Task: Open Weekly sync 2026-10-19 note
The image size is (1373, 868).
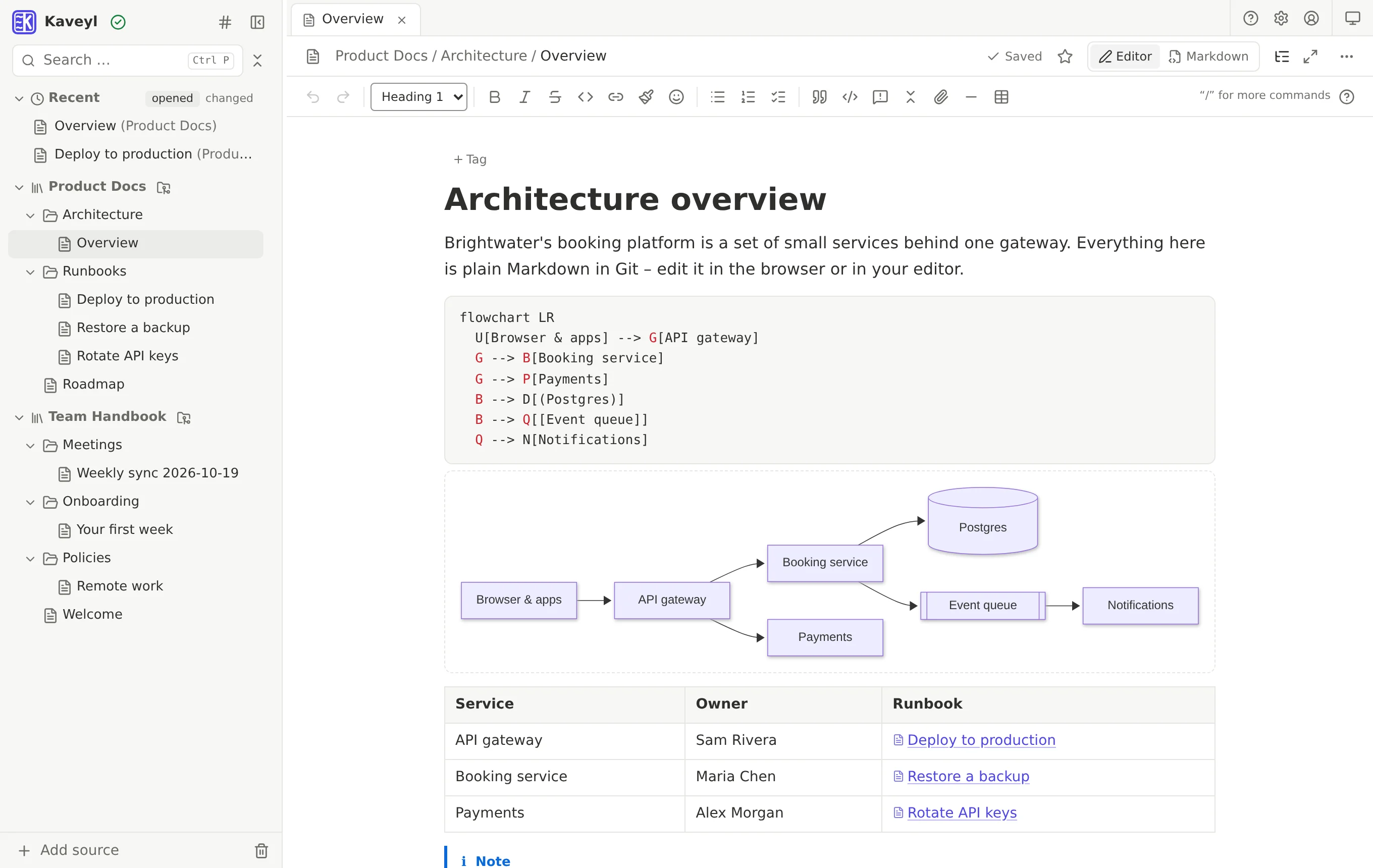Action: point(136,473)
